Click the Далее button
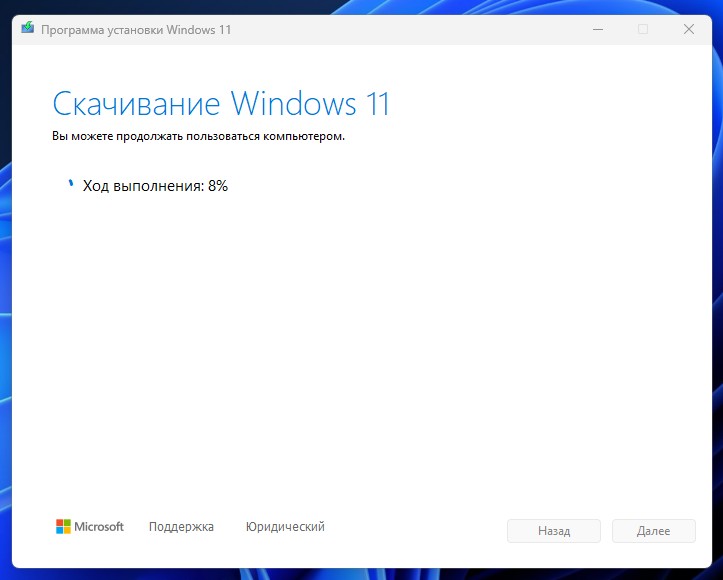 coord(653,531)
